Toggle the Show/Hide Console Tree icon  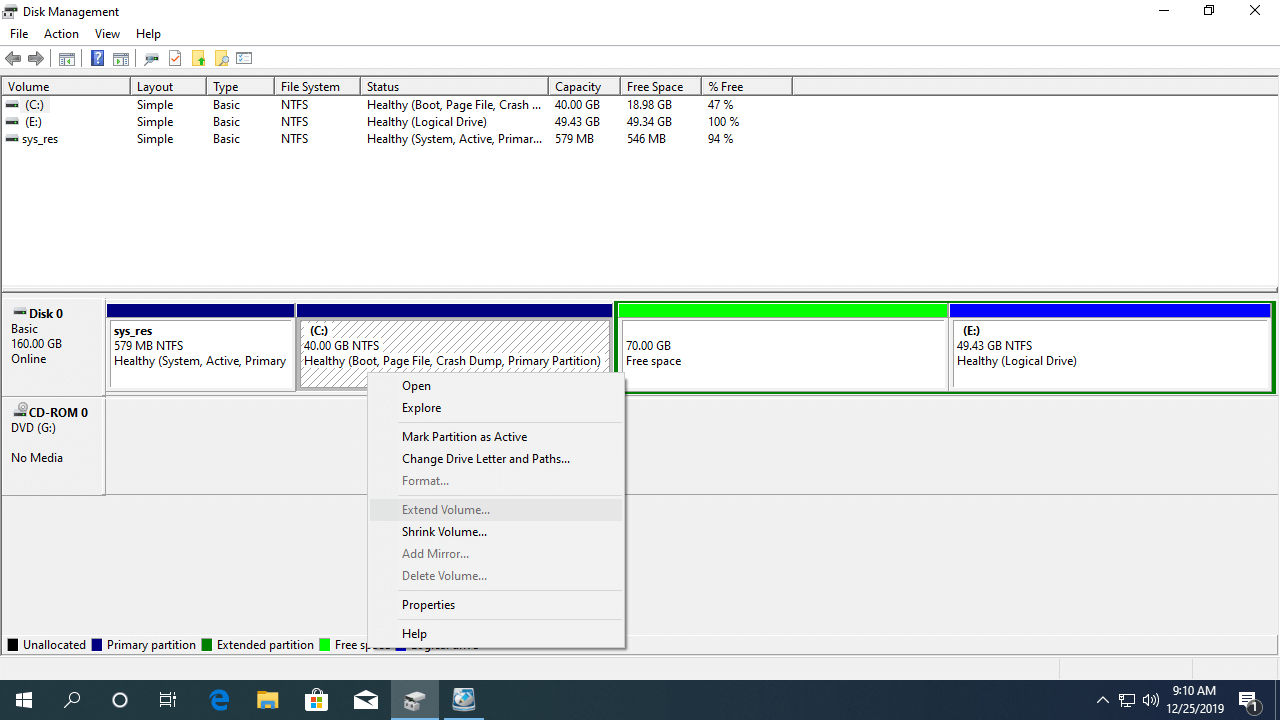67,59
